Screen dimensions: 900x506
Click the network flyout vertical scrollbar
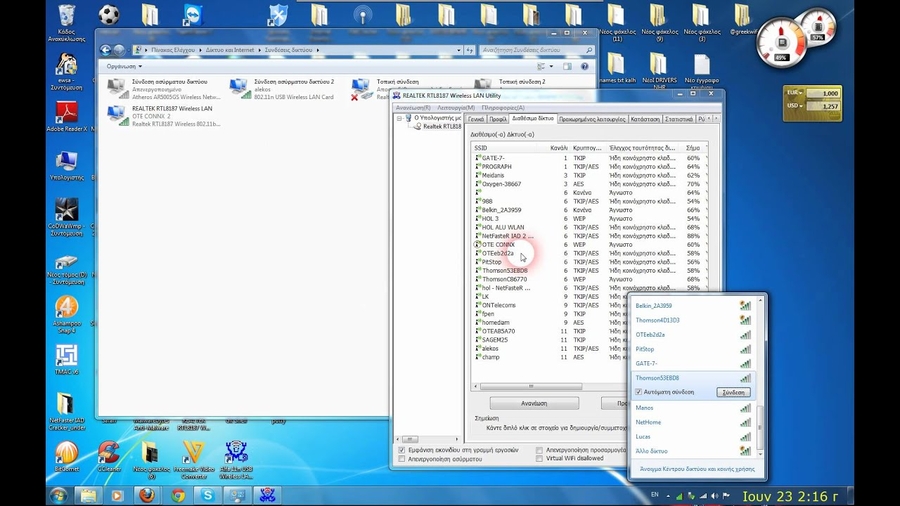(761, 427)
